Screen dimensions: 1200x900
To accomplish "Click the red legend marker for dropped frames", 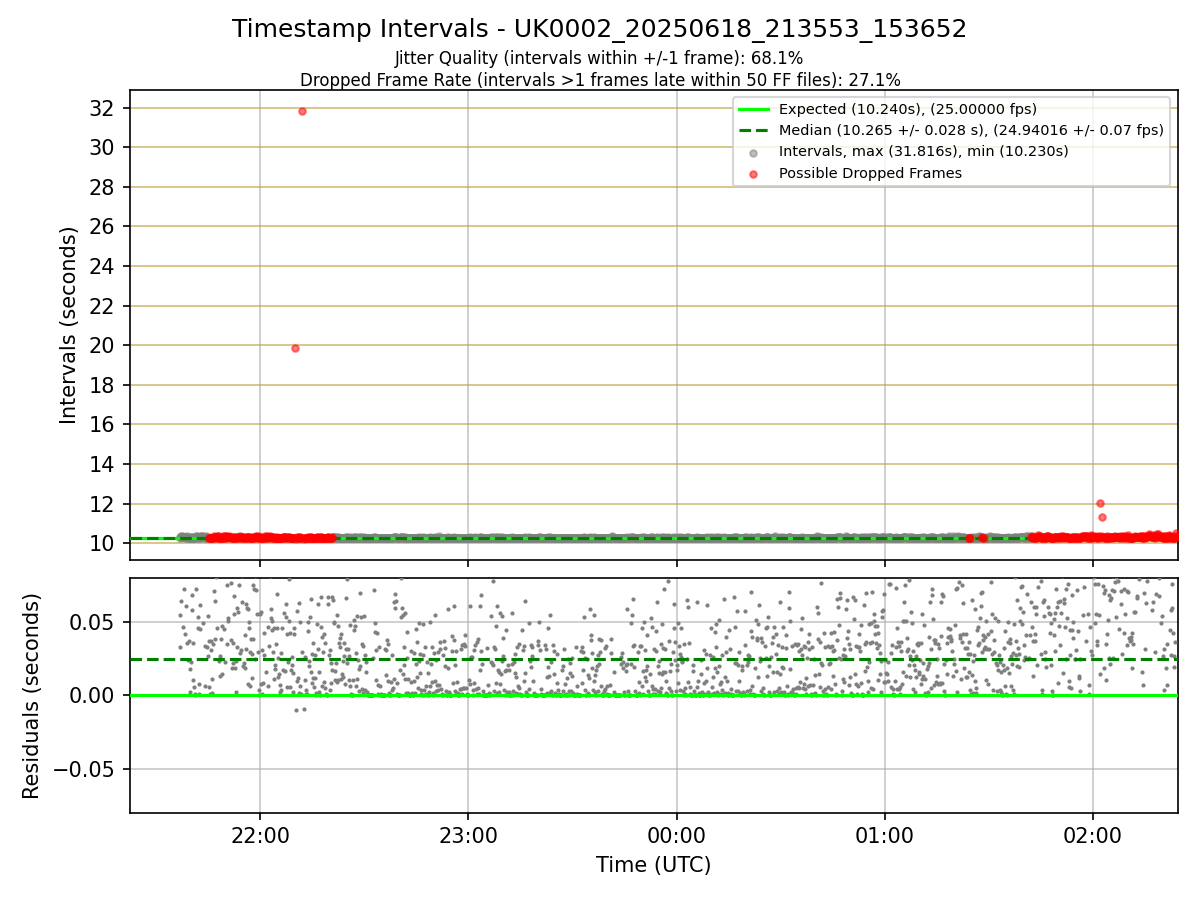I will 754,174.
